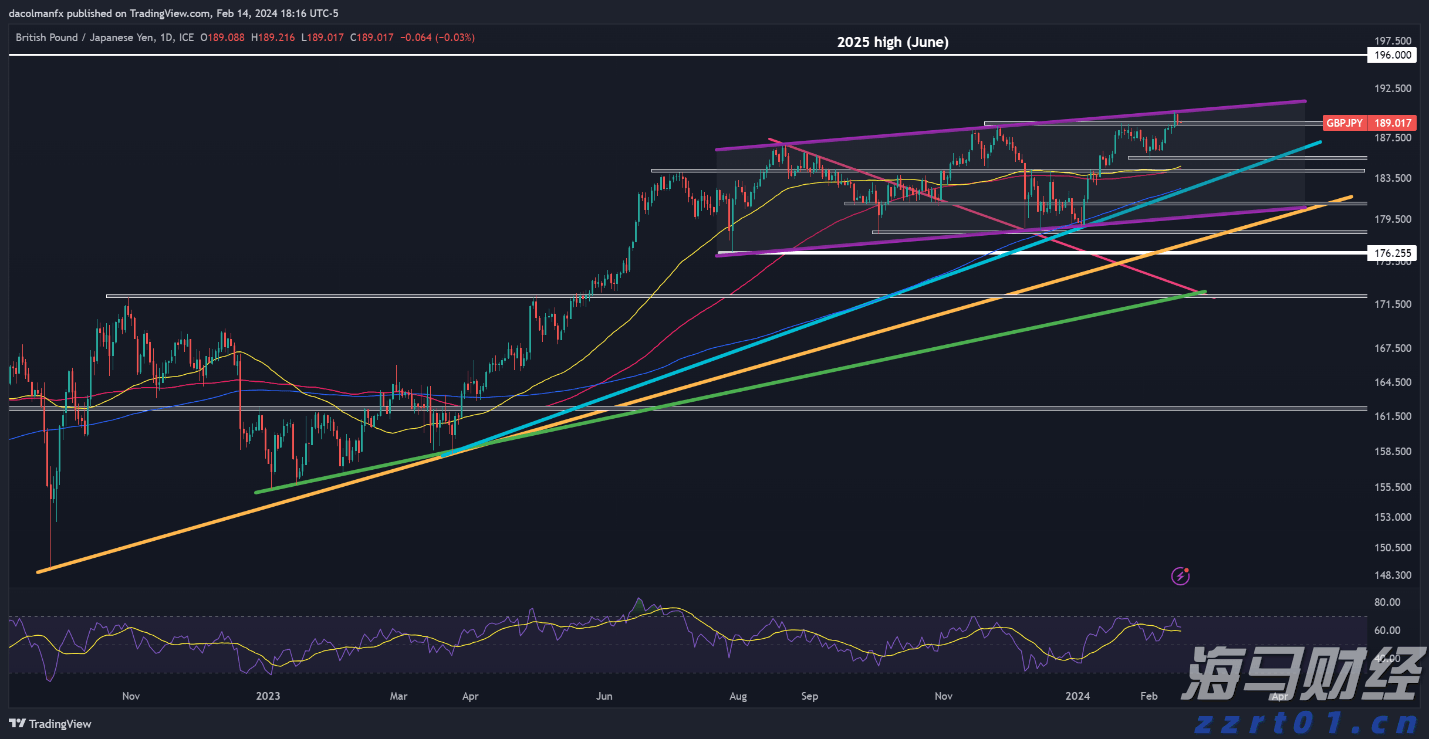1429x739 pixels.
Task: Click the 80.00 label on RSI scale
Action: pyautogui.click(x=1386, y=602)
